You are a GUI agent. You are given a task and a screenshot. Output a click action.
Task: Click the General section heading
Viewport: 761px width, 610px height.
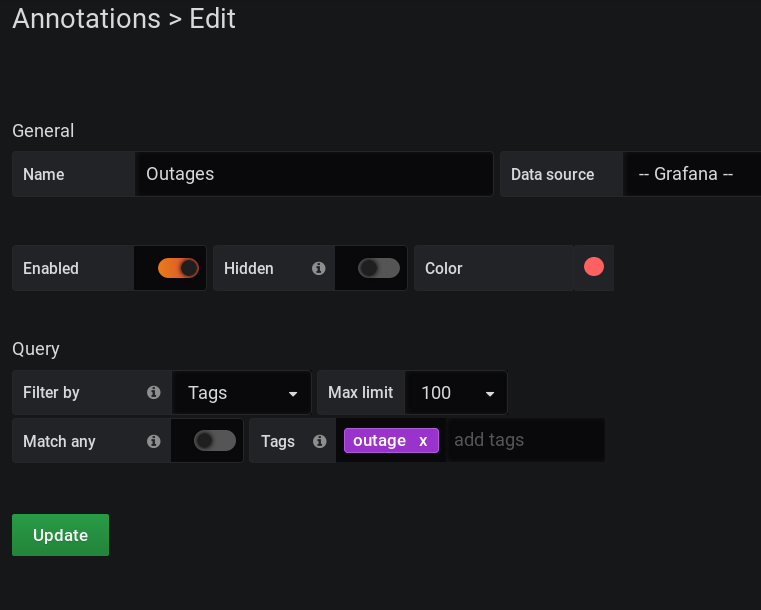tap(43, 130)
